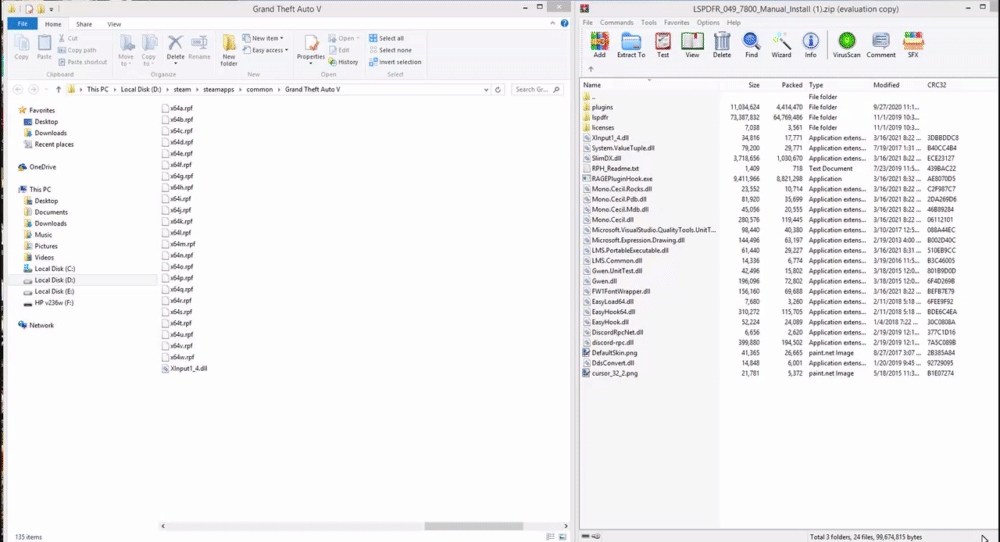Select x64a.rpf in Explorer file list

tap(177, 108)
